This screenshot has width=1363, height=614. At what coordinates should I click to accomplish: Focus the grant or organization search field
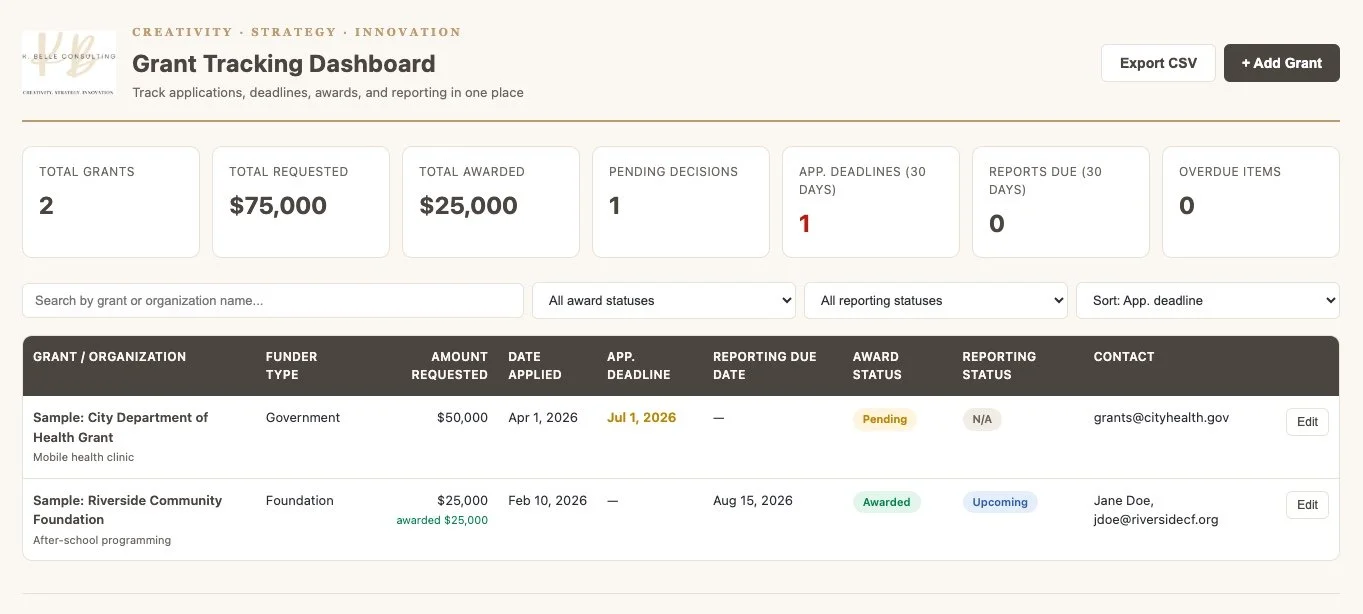point(273,300)
